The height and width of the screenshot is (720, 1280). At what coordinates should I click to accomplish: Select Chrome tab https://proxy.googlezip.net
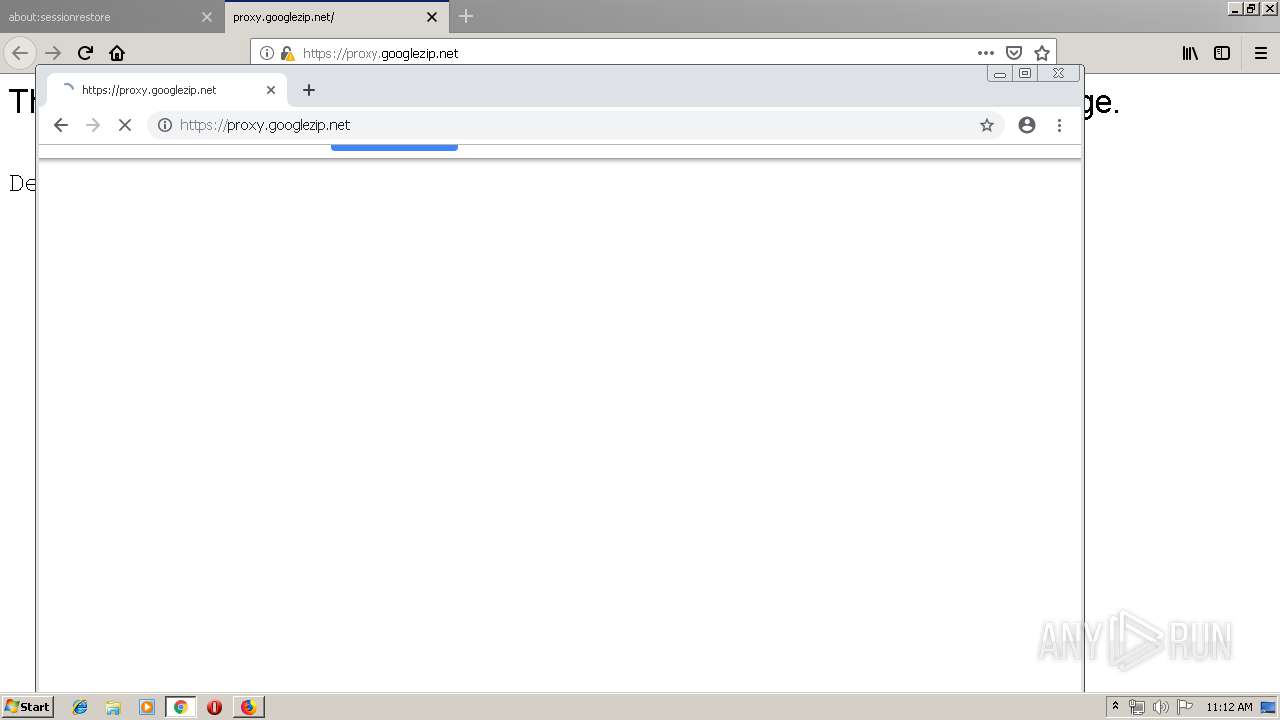[x=167, y=90]
